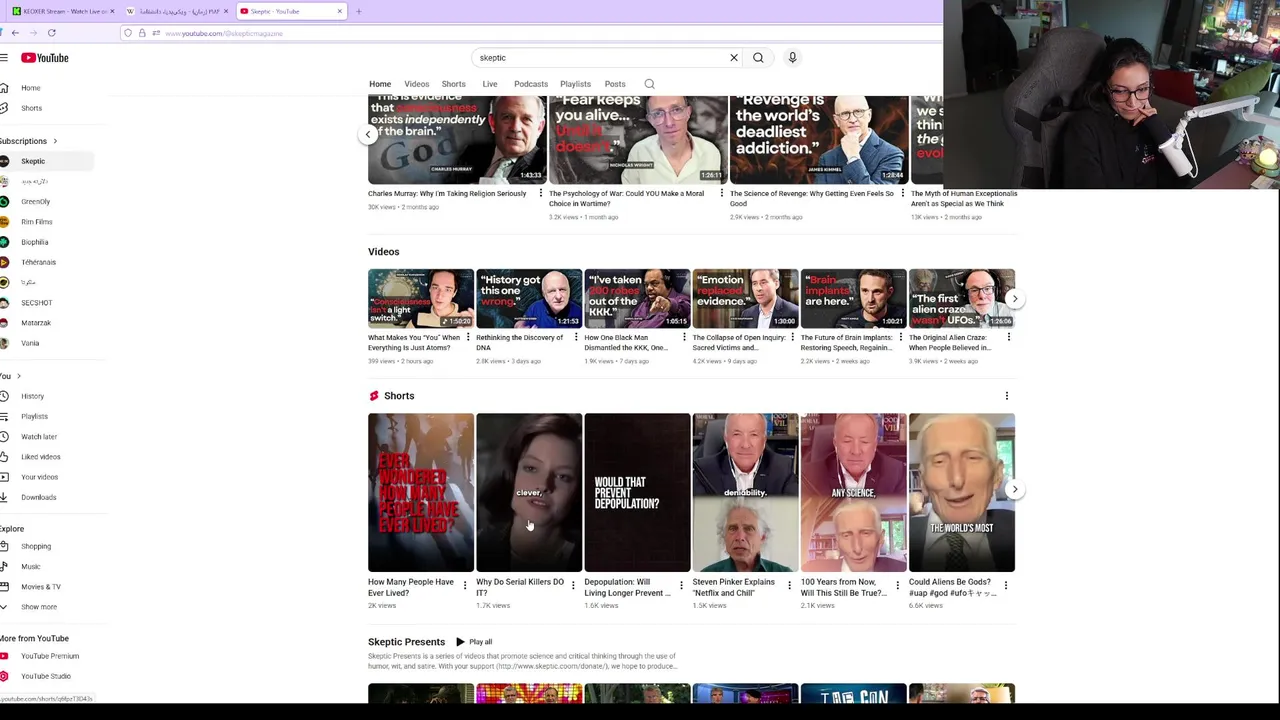
Task: Open options for How Many People short
Action: (x=464, y=585)
